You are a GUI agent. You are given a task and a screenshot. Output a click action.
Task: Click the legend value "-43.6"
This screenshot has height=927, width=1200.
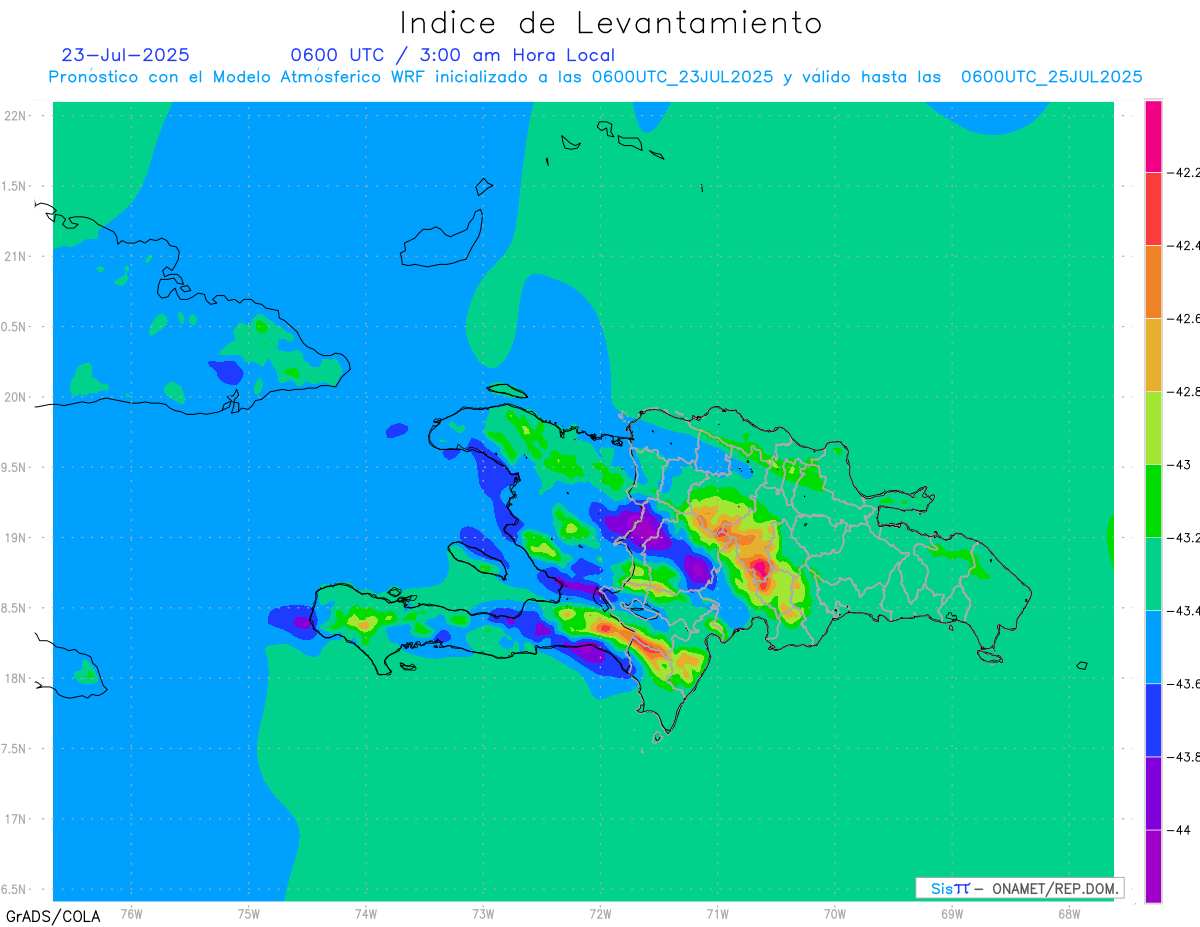[1186, 683]
